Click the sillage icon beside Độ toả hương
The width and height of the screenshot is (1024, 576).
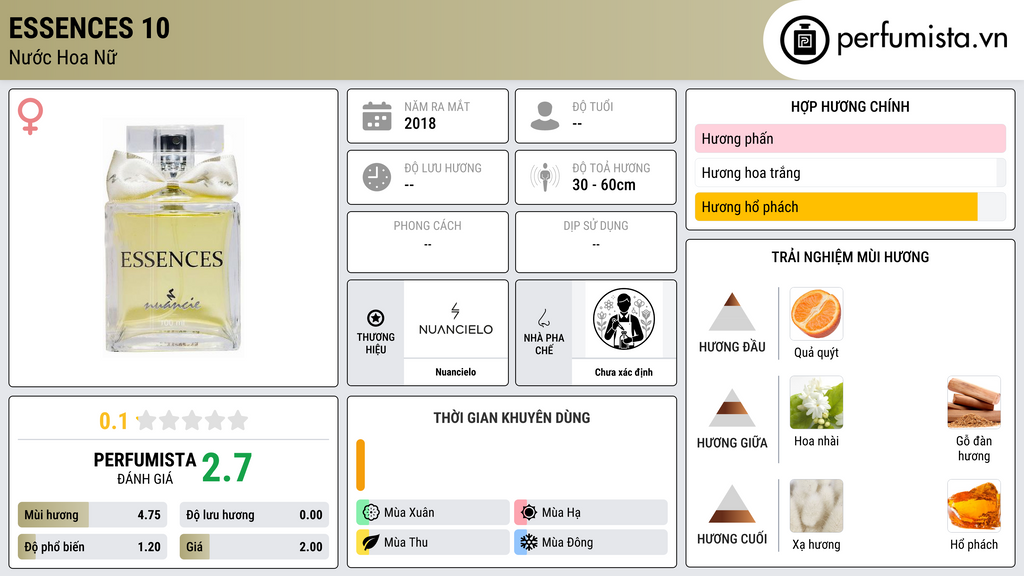click(x=545, y=178)
